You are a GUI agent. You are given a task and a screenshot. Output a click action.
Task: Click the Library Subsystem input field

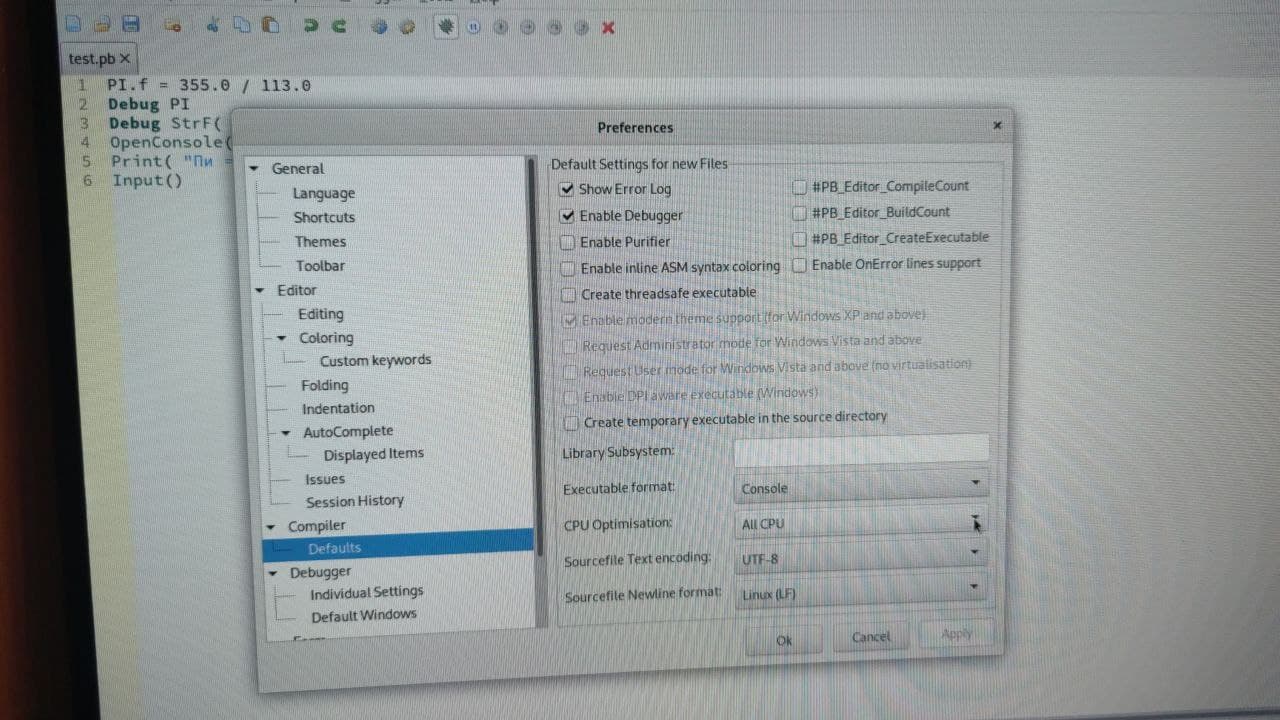[862, 450]
